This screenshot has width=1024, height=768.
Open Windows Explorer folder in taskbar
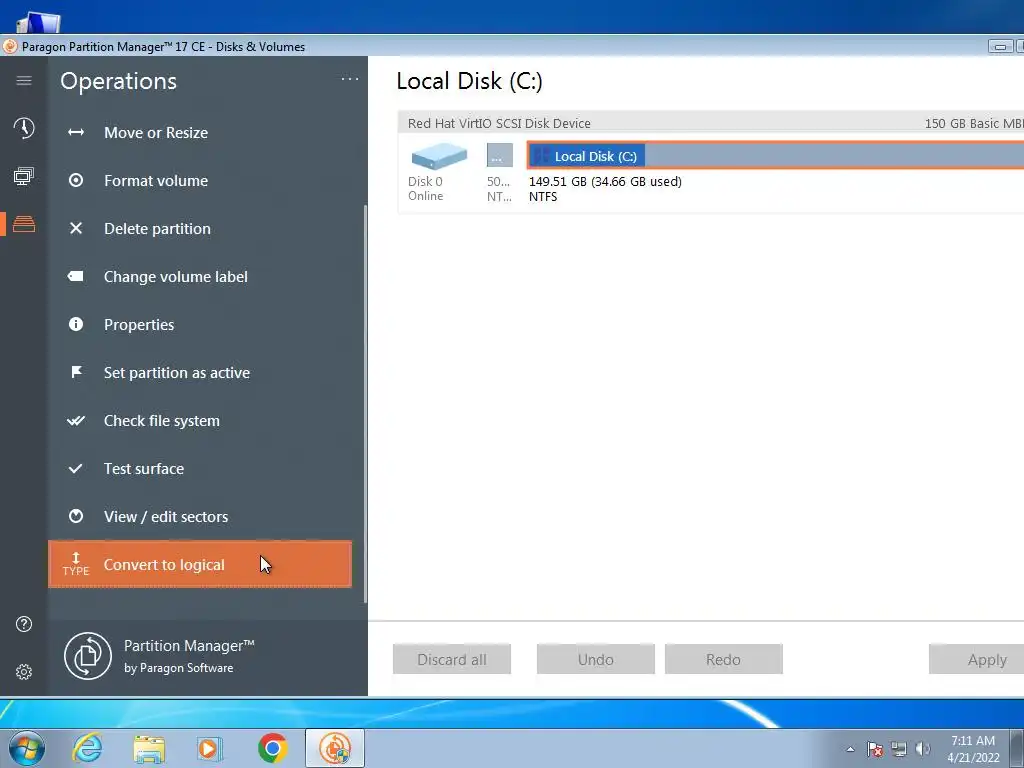pyautogui.click(x=149, y=748)
